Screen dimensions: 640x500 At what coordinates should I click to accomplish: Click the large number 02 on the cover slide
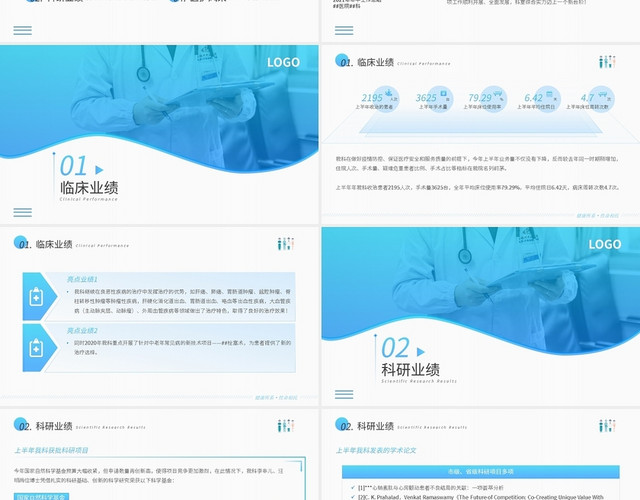point(395,348)
